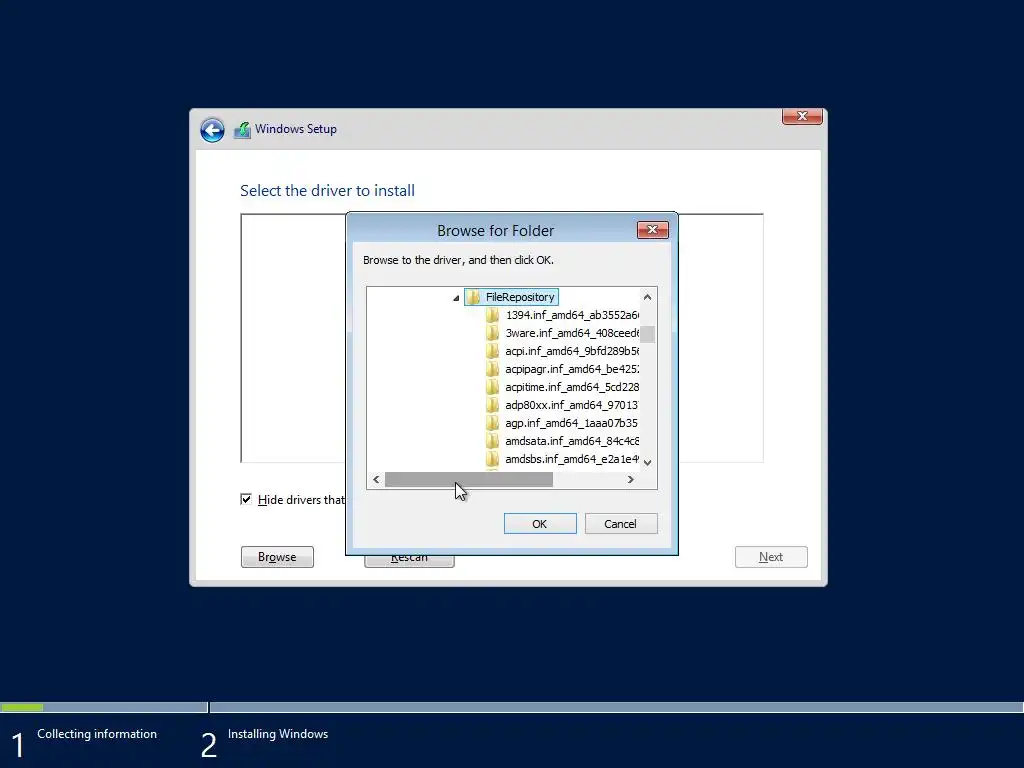Select 3ware.inf_amd64 folder name
The width and height of the screenshot is (1024, 768).
pyautogui.click(x=572, y=333)
